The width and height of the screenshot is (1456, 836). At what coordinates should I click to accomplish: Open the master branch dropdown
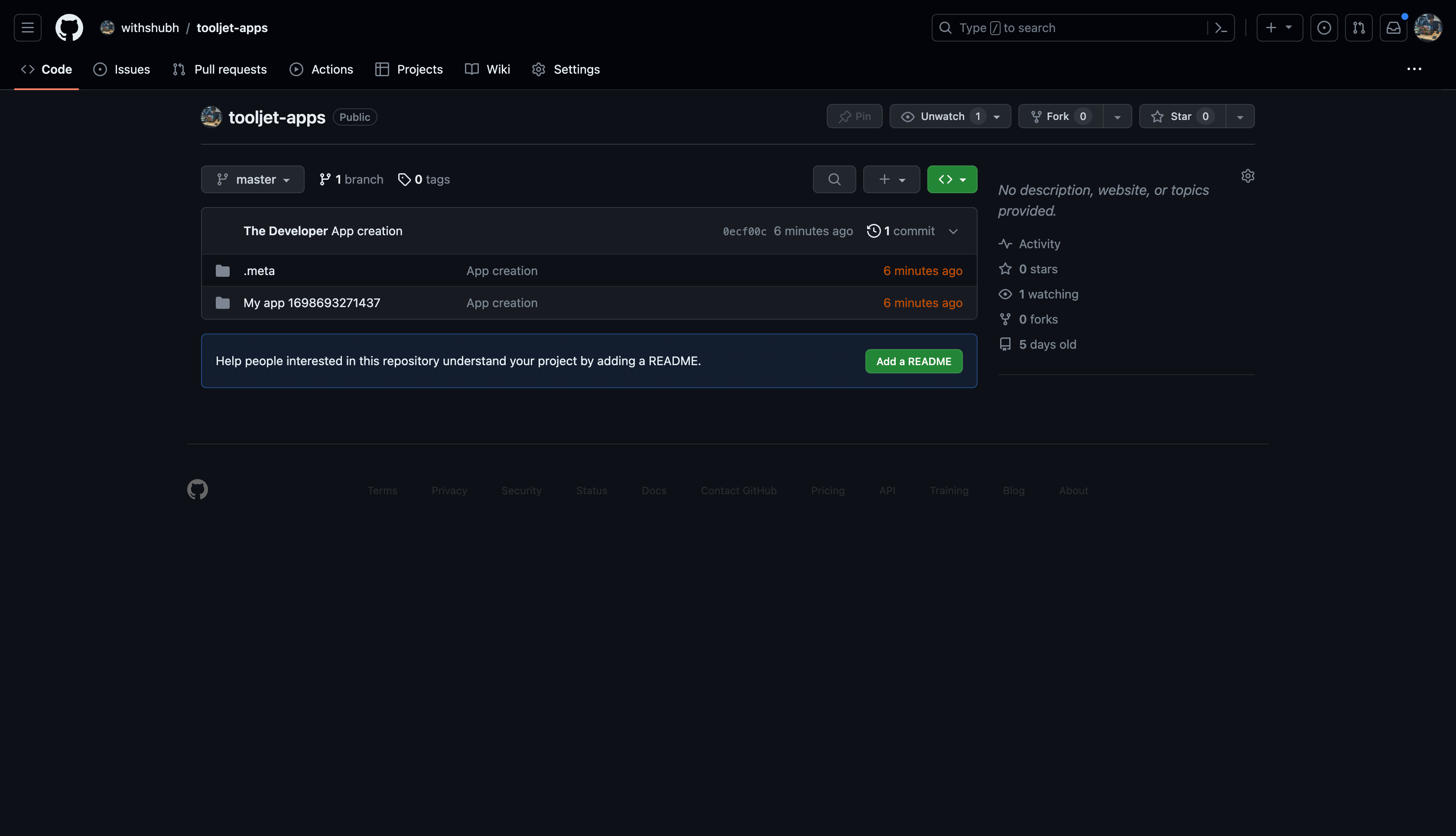[253, 179]
